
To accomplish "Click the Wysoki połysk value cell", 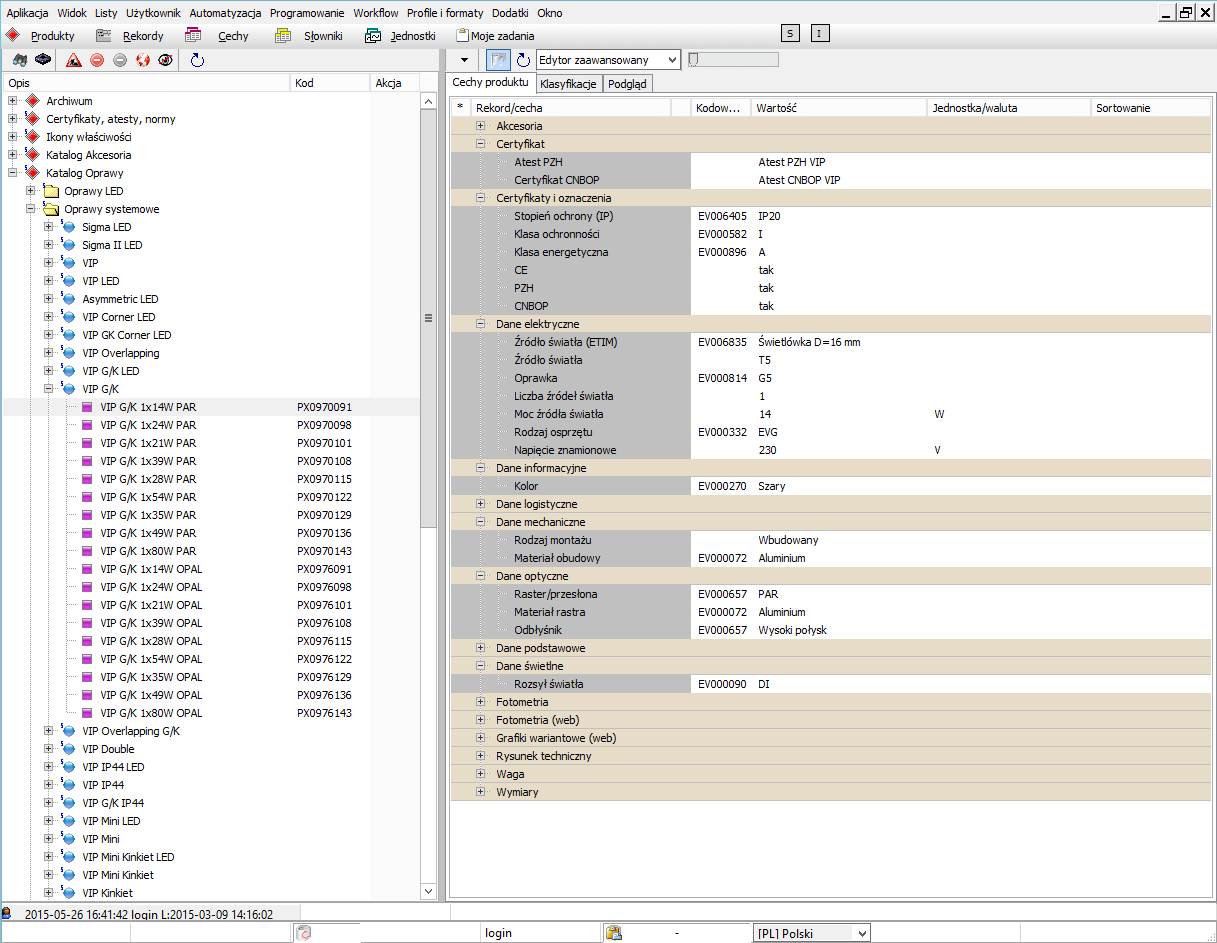I will tap(793, 630).
